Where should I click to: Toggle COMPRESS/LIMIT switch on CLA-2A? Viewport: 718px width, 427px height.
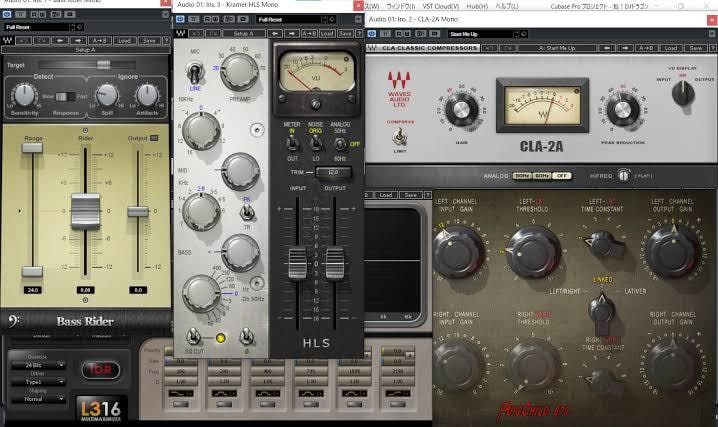tap(399, 136)
